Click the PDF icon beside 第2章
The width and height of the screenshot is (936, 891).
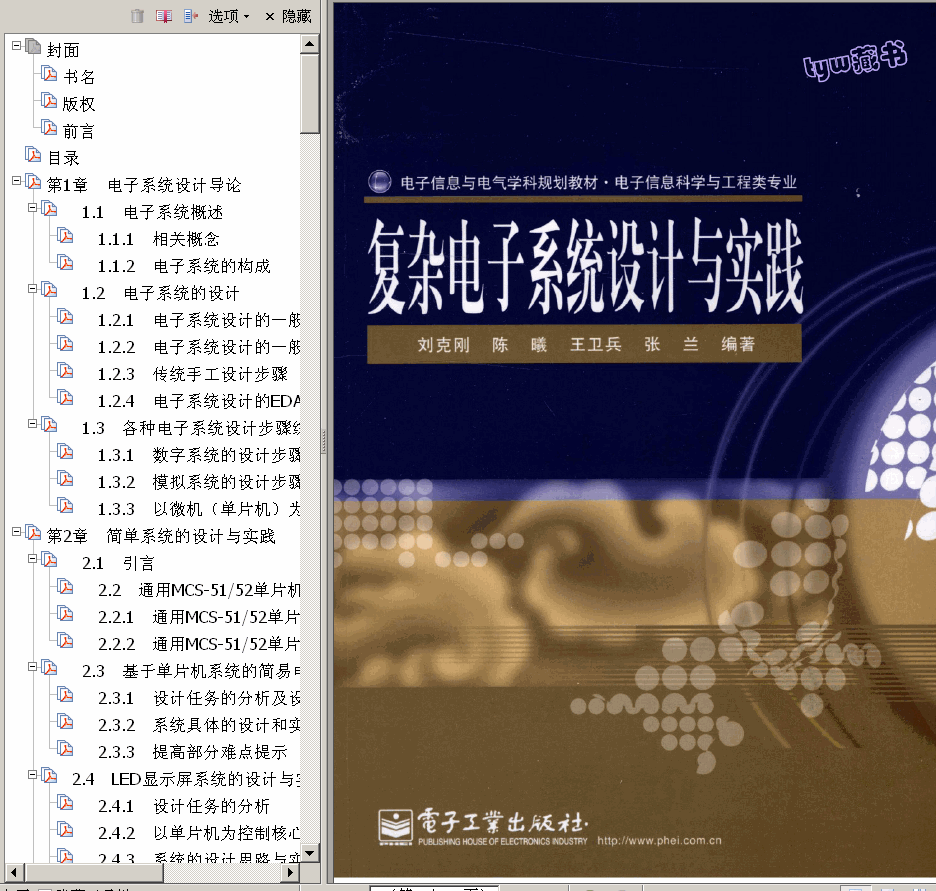pyautogui.click(x=33, y=533)
